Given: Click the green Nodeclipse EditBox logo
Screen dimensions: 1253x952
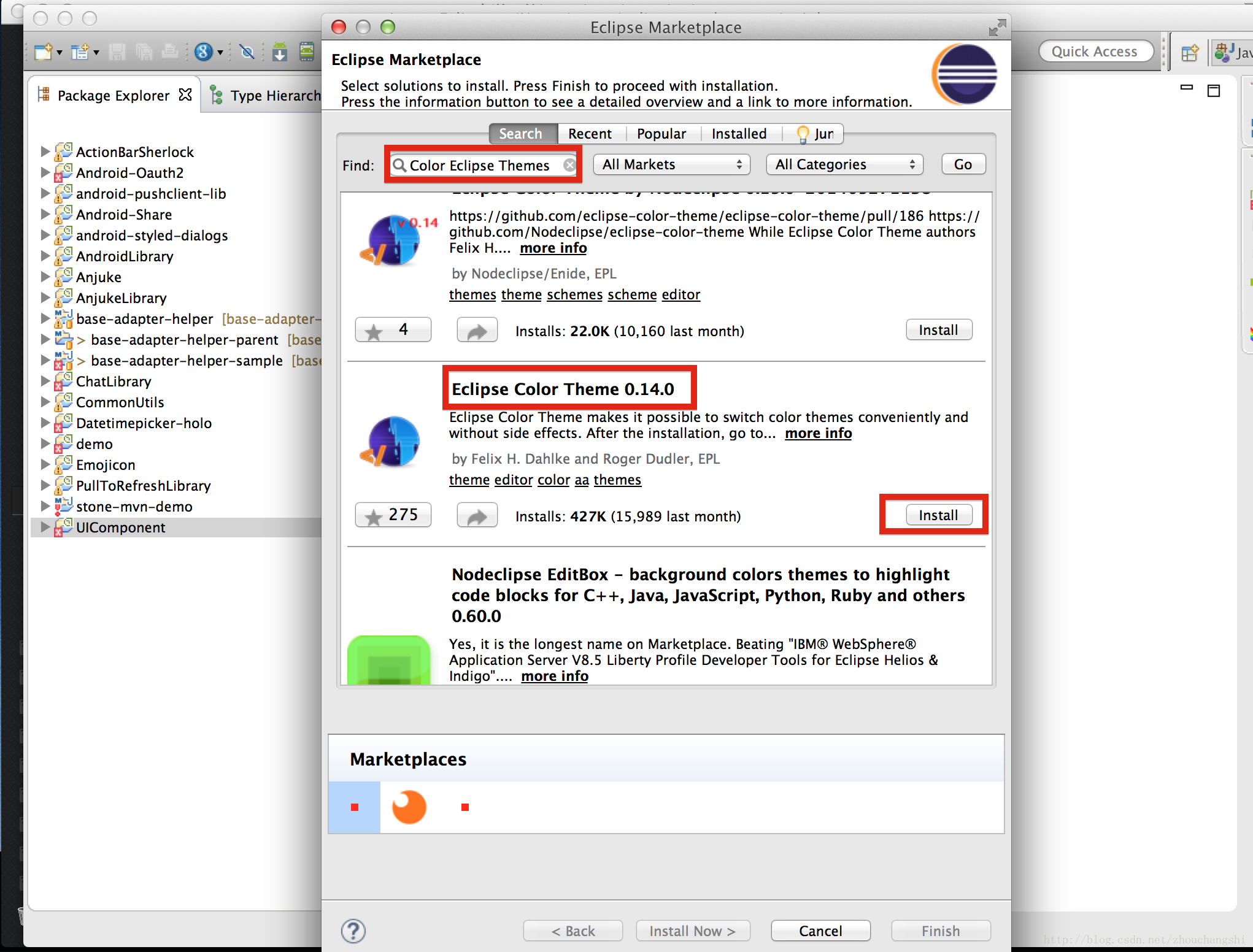Looking at the screenshot, I should click(x=389, y=660).
